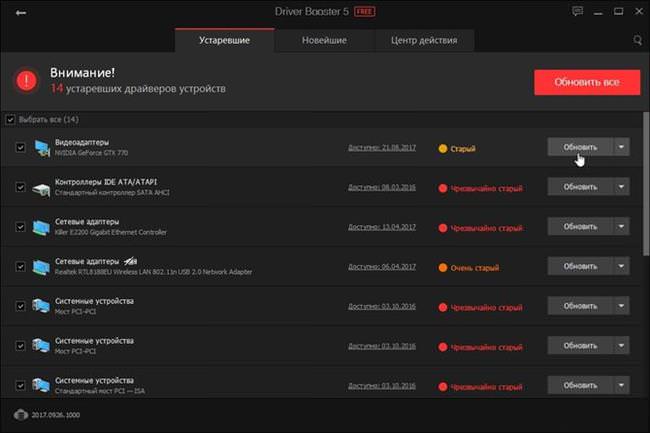Click the Стандартный мост PCI — ISA text
Screen dimensions: 650x433
[100, 391]
